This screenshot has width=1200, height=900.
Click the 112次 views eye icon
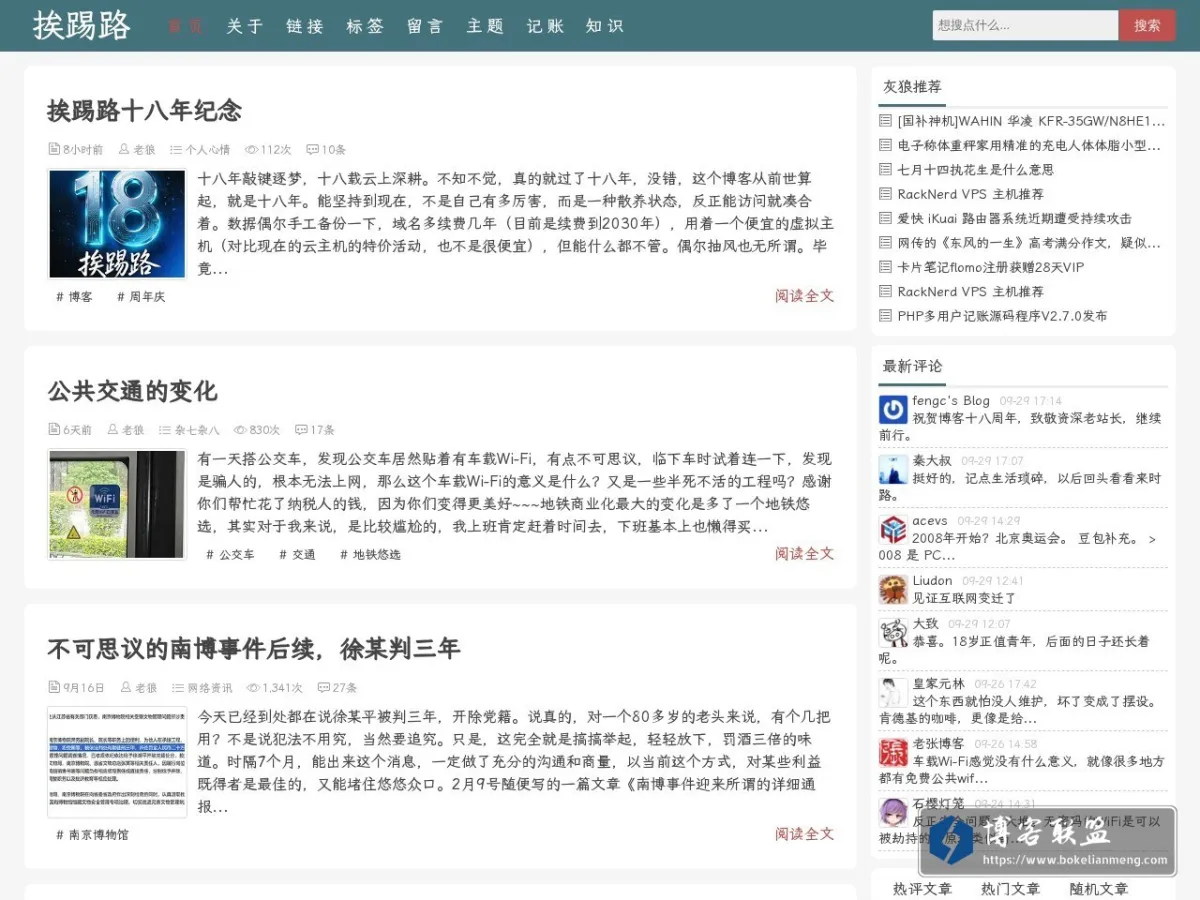(251, 150)
